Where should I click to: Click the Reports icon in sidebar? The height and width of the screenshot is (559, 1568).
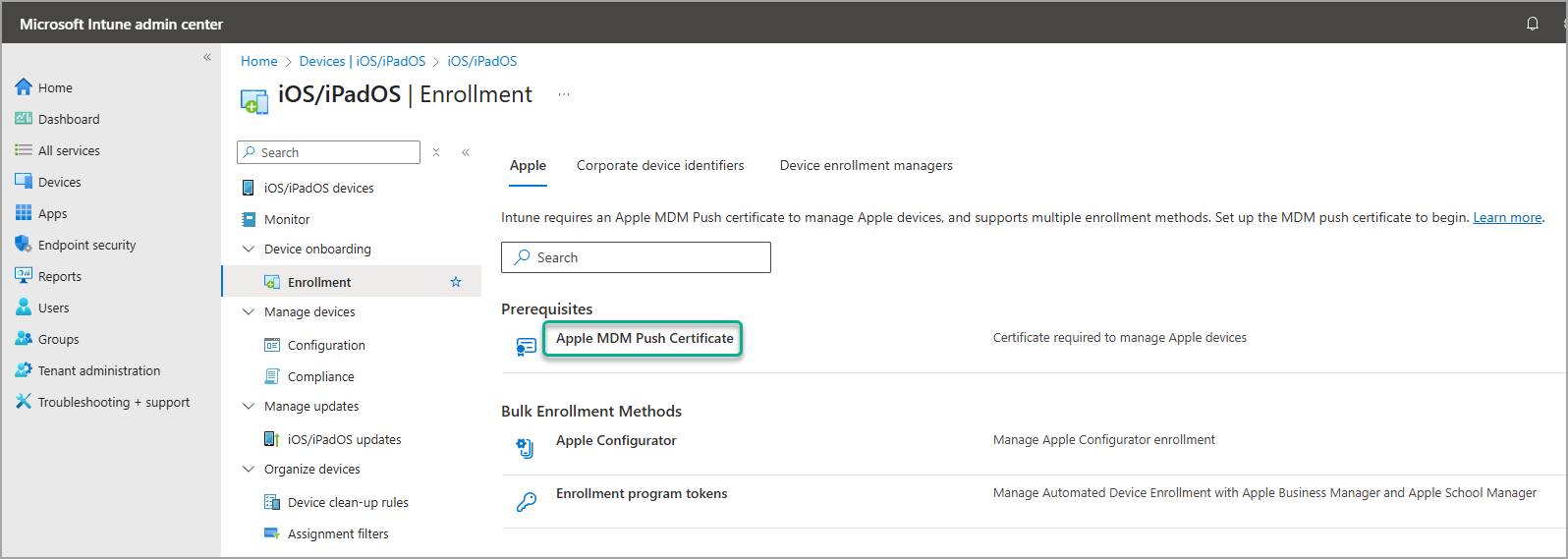[x=24, y=276]
